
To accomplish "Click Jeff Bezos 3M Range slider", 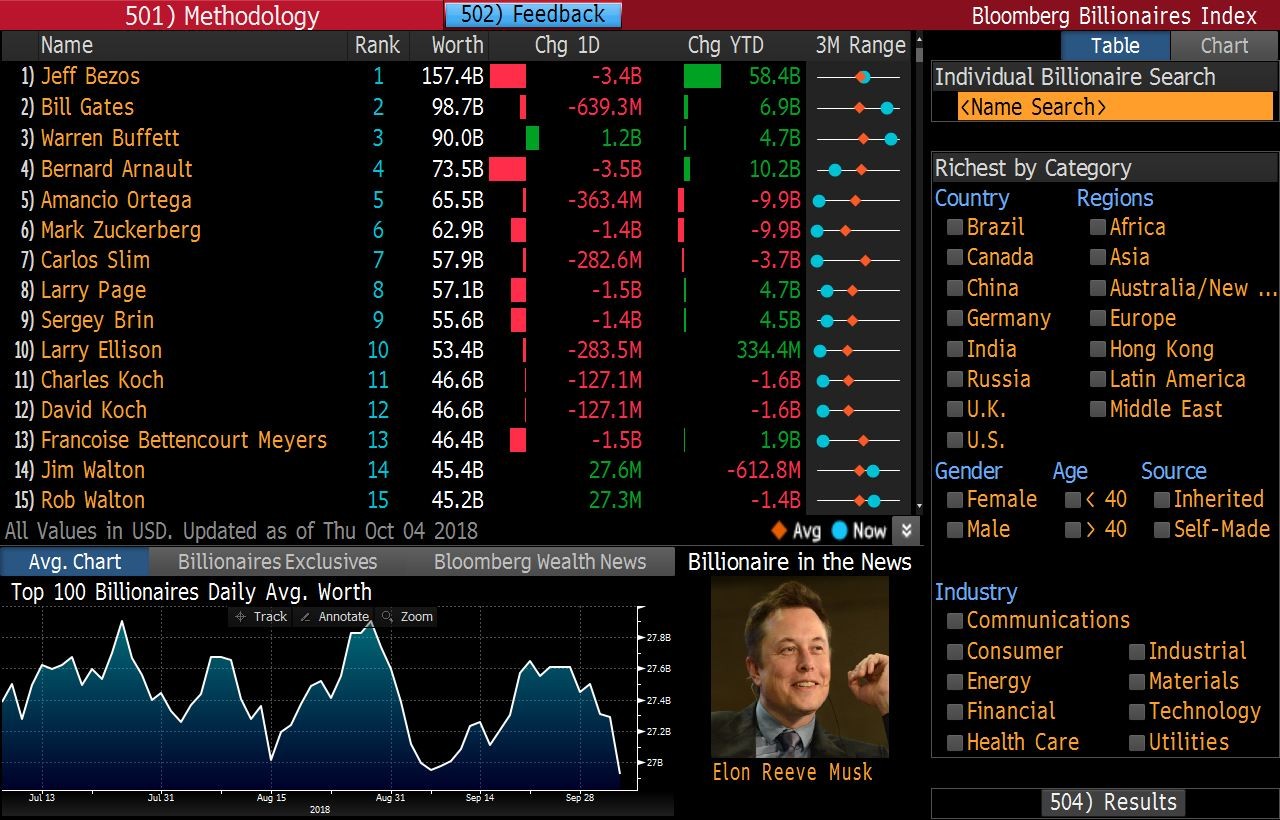I will point(858,77).
